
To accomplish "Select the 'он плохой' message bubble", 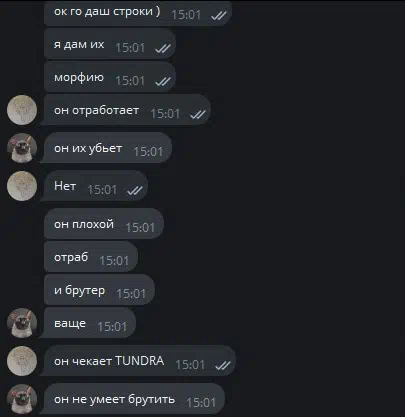I will (x=104, y=224).
